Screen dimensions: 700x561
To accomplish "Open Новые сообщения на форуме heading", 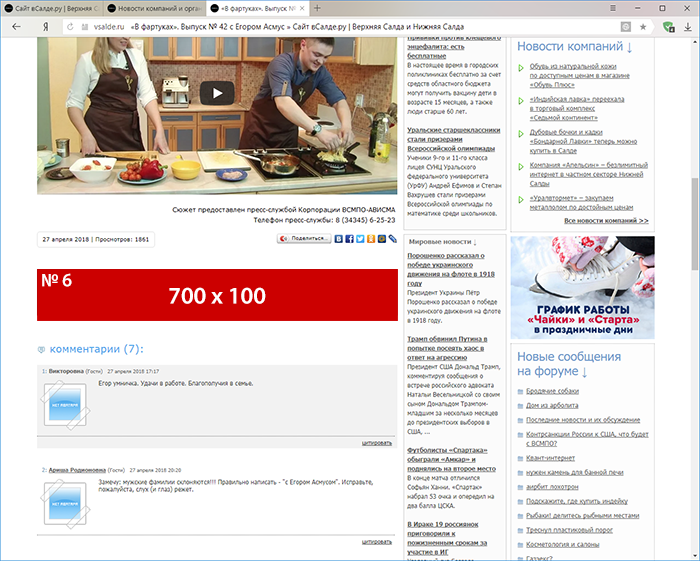I will click(569, 364).
